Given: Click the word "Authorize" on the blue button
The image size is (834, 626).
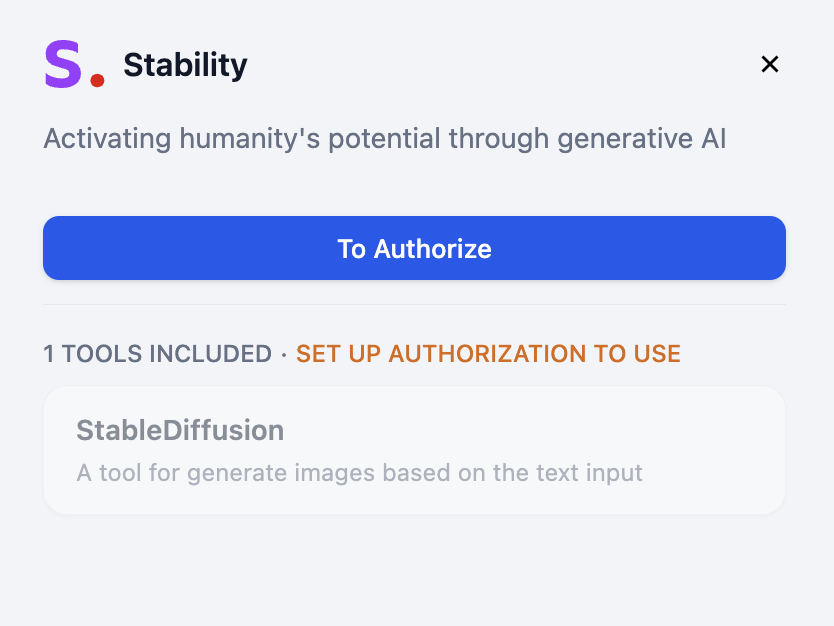Looking at the screenshot, I should (433, 249).
